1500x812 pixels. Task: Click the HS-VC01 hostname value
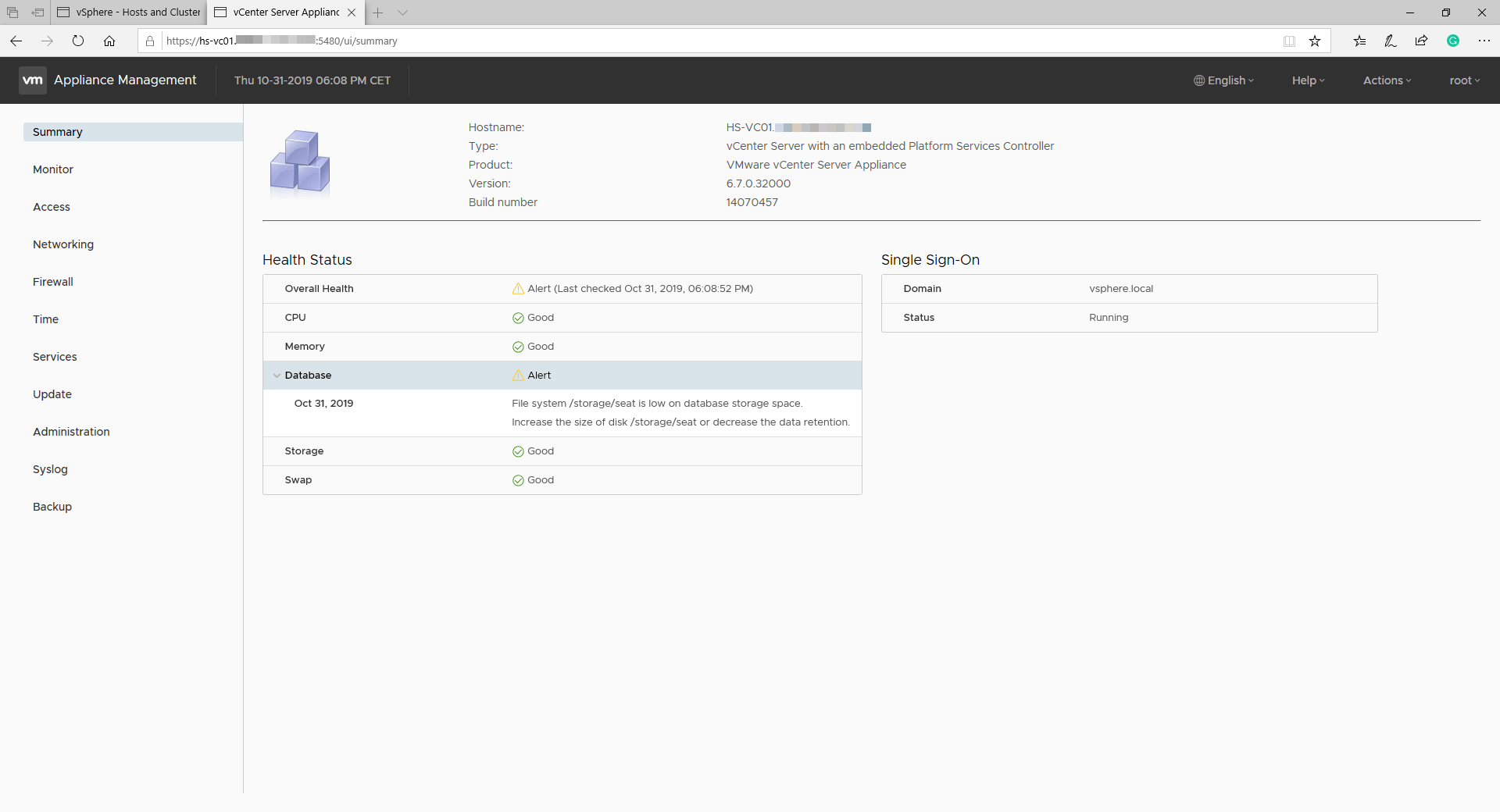coord(798,127)
